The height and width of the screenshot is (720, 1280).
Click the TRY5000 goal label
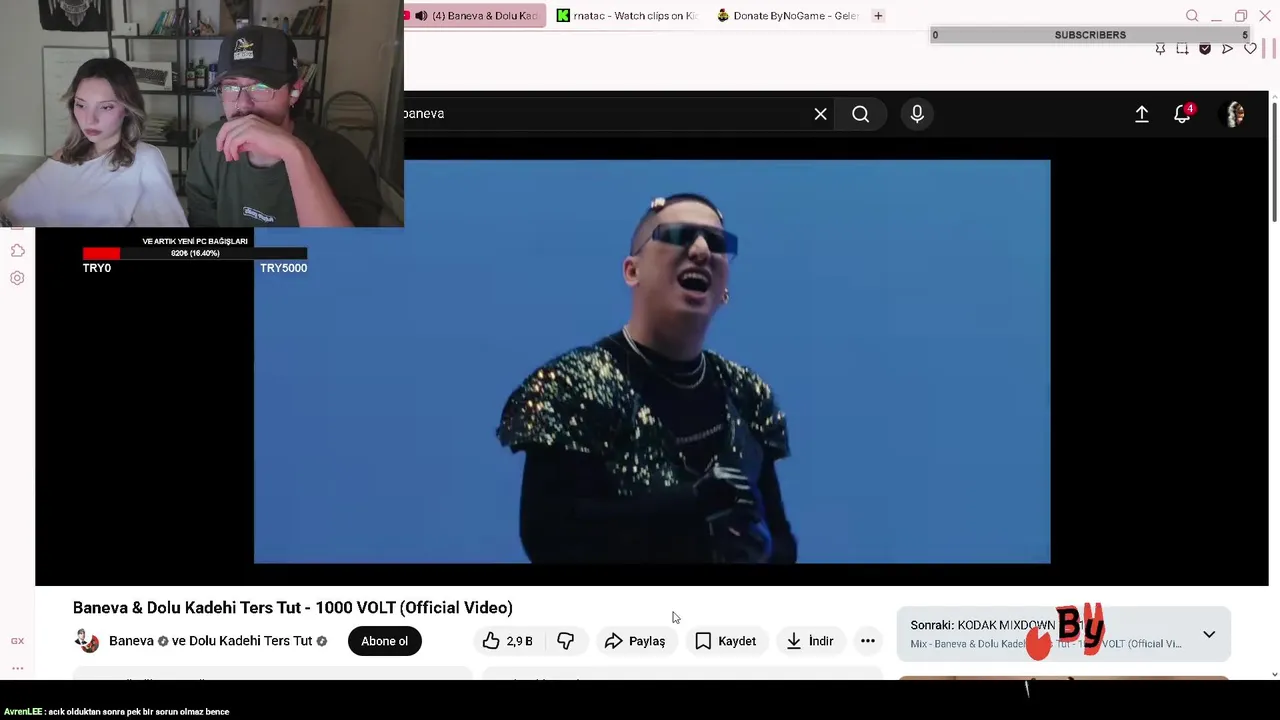283,268
